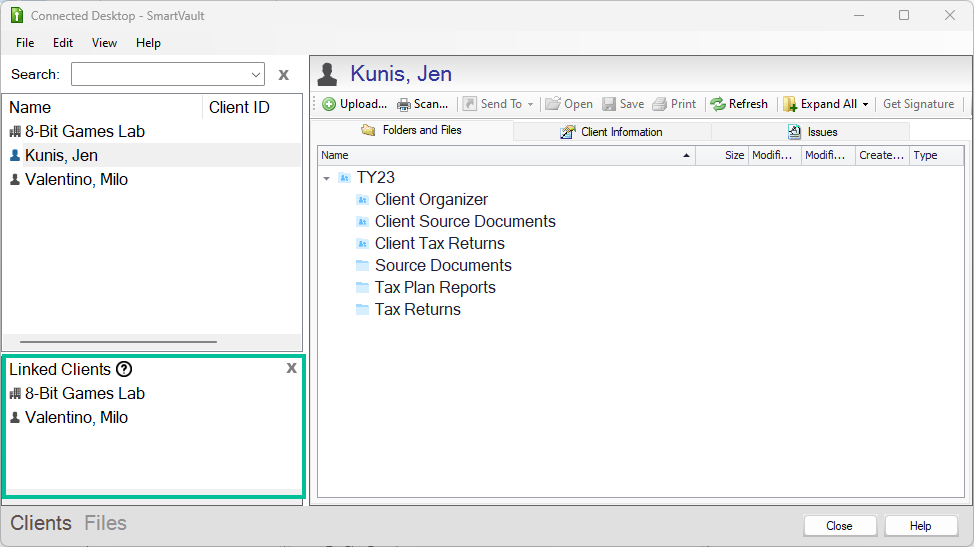974x547 pixels.
Task: Click the Send To toolbar button
Action: coord(493,104)
